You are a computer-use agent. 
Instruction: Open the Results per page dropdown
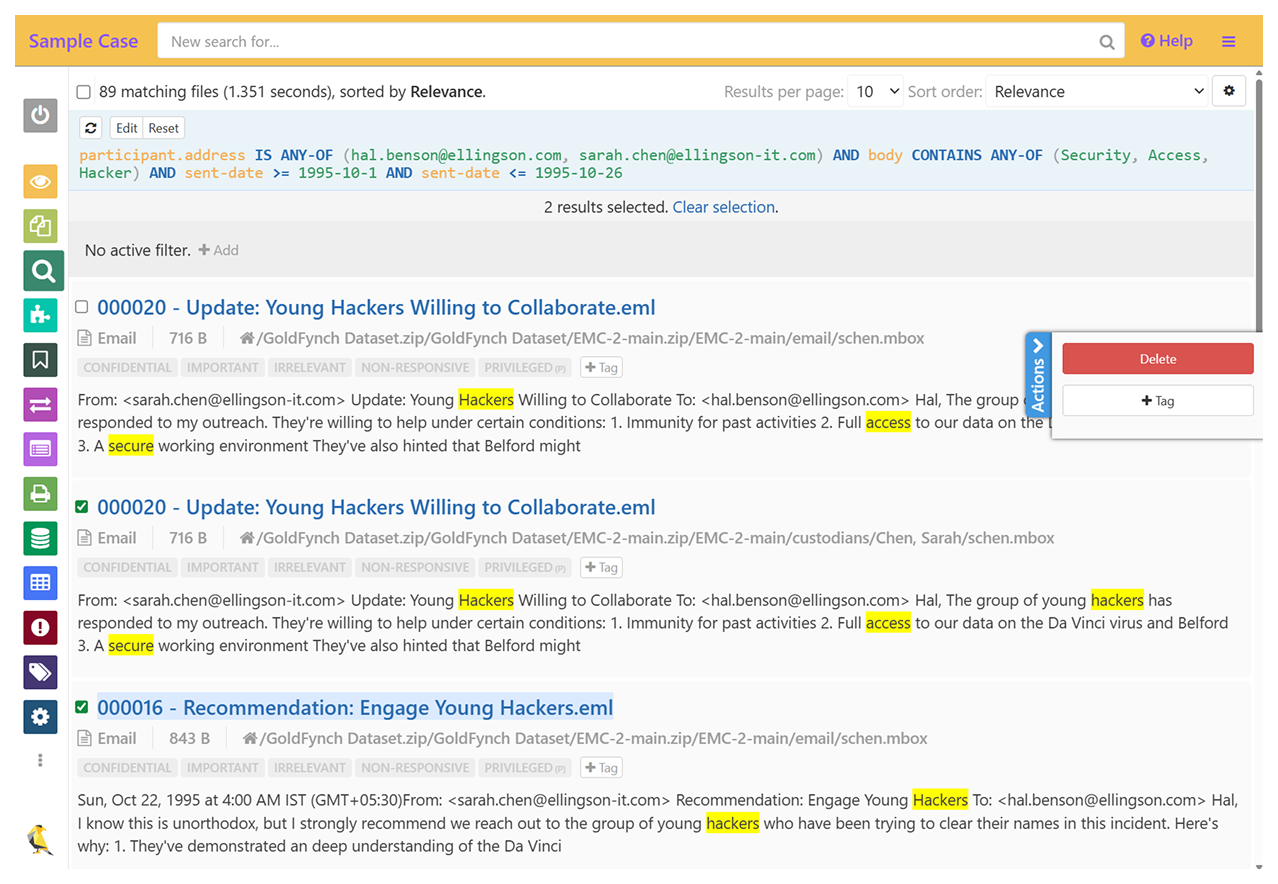[874, 92]
